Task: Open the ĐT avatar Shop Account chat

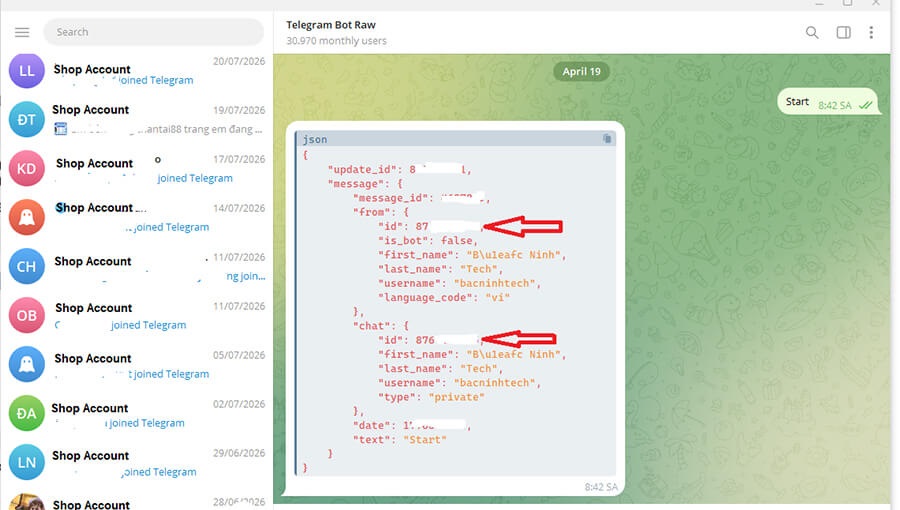Action: 137,119
